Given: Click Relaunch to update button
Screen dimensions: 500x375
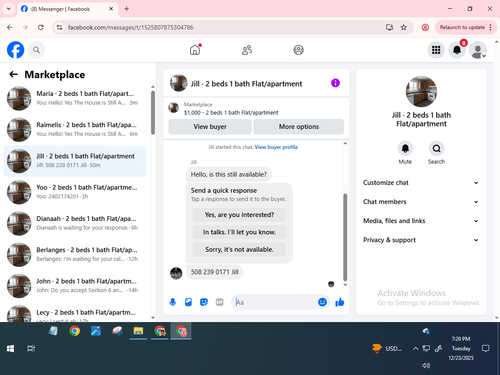Looking at the screenshot, I should (x=462, y=27).
